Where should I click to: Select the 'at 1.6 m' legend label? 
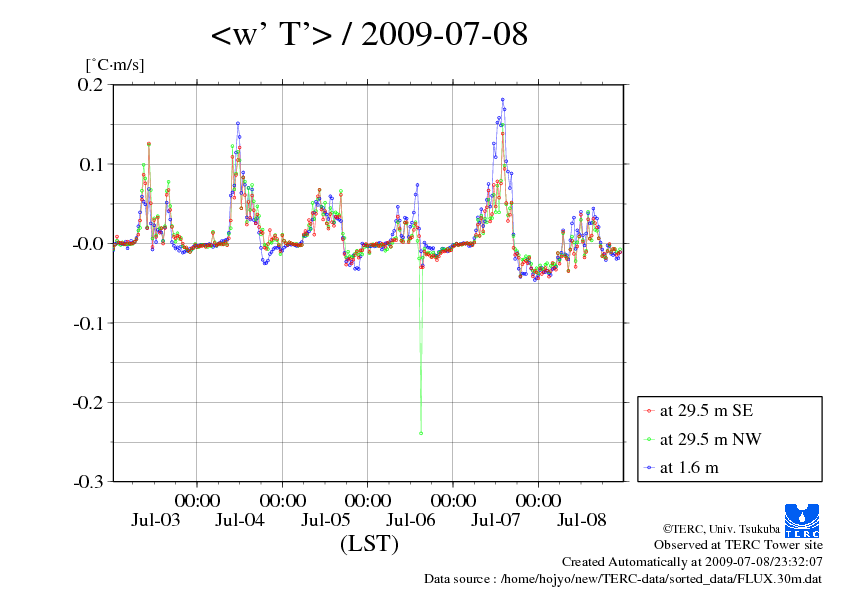point(689,468)
